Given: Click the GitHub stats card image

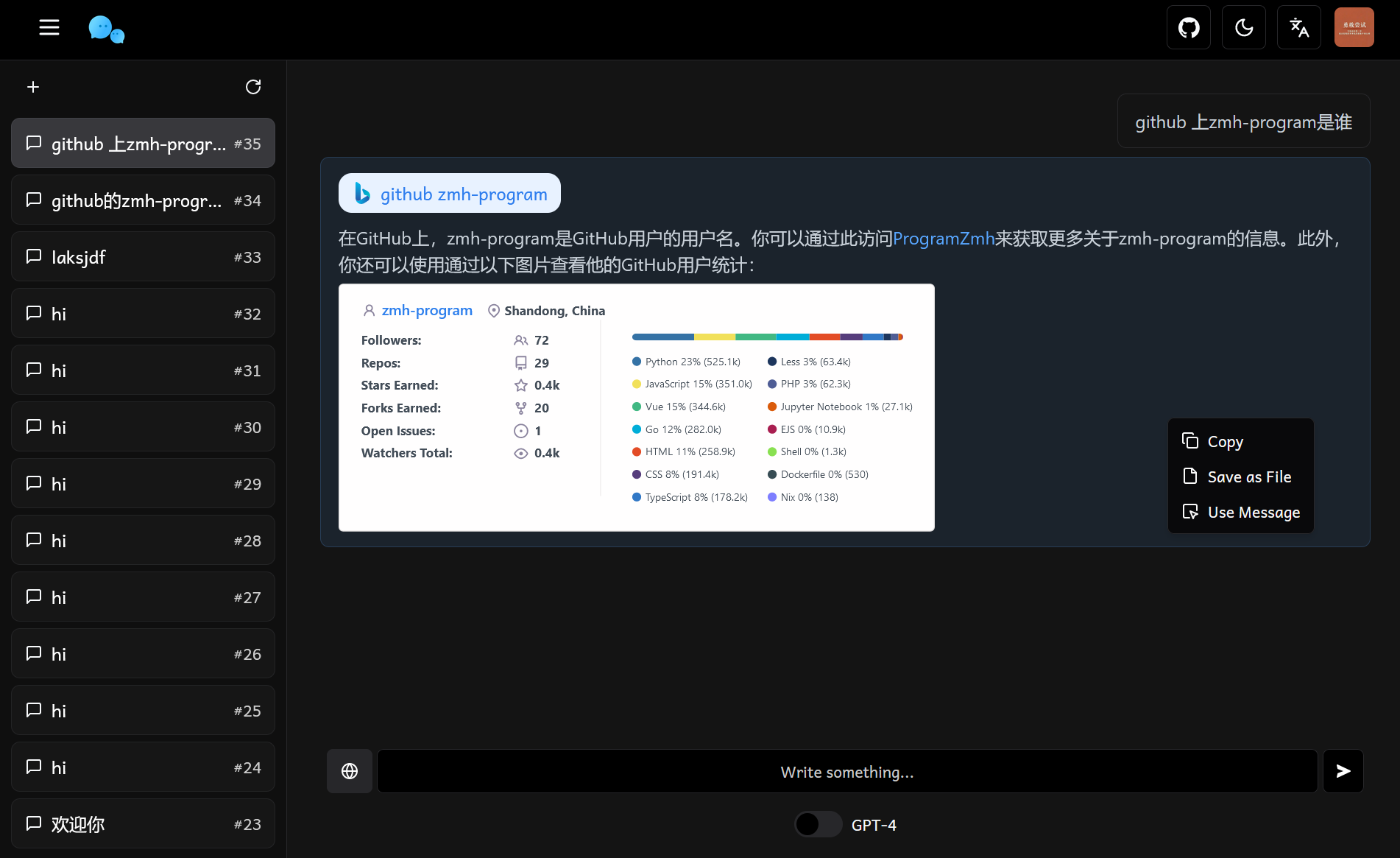Looking at the screenshot, I should (x=637, y=407).
